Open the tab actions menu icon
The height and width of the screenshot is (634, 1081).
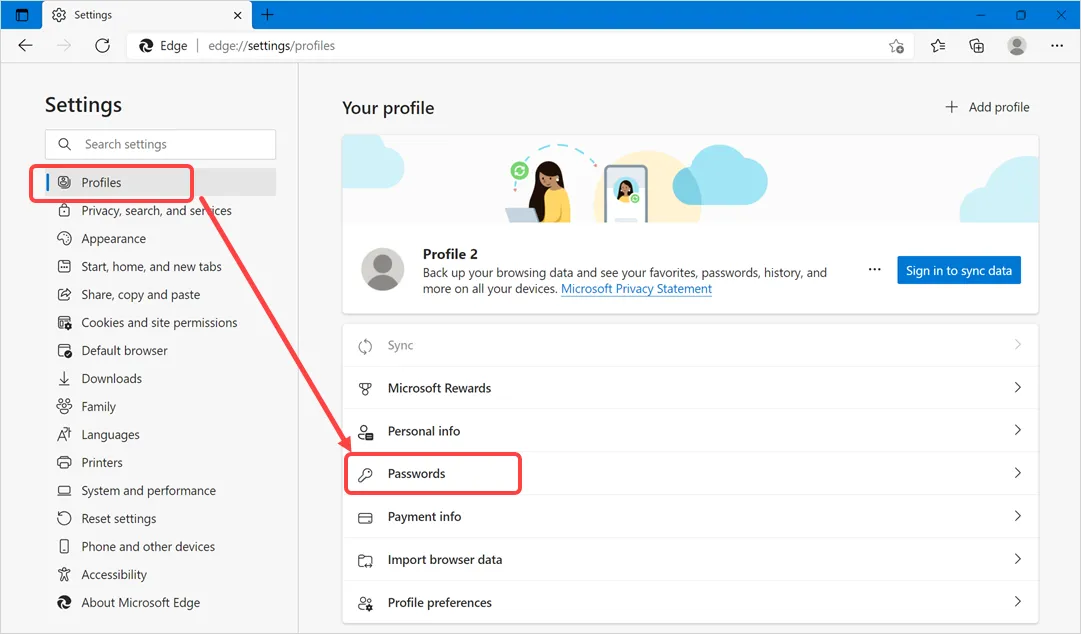click(22, 15)
